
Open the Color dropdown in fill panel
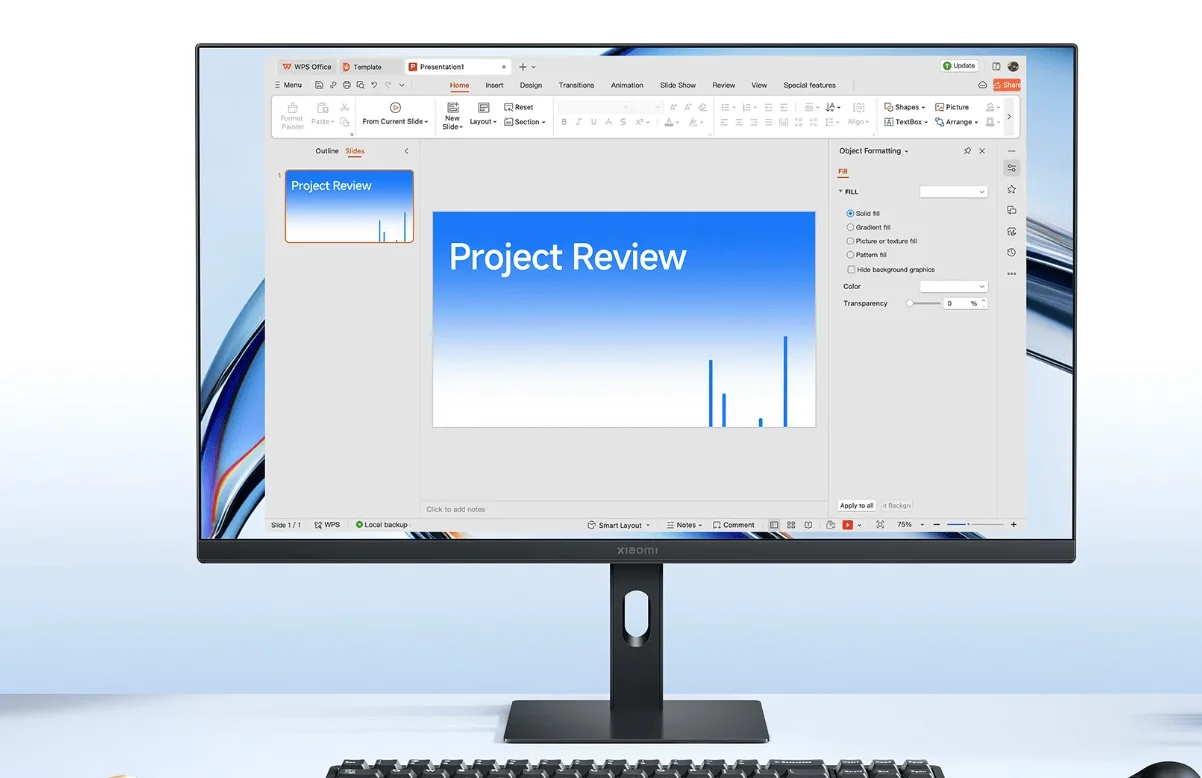point(953,286)
